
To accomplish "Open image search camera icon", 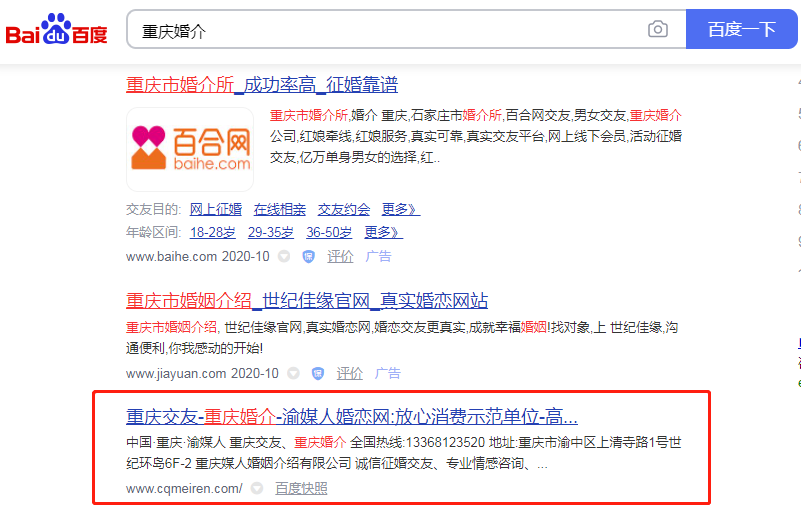I will pos(657,29).
